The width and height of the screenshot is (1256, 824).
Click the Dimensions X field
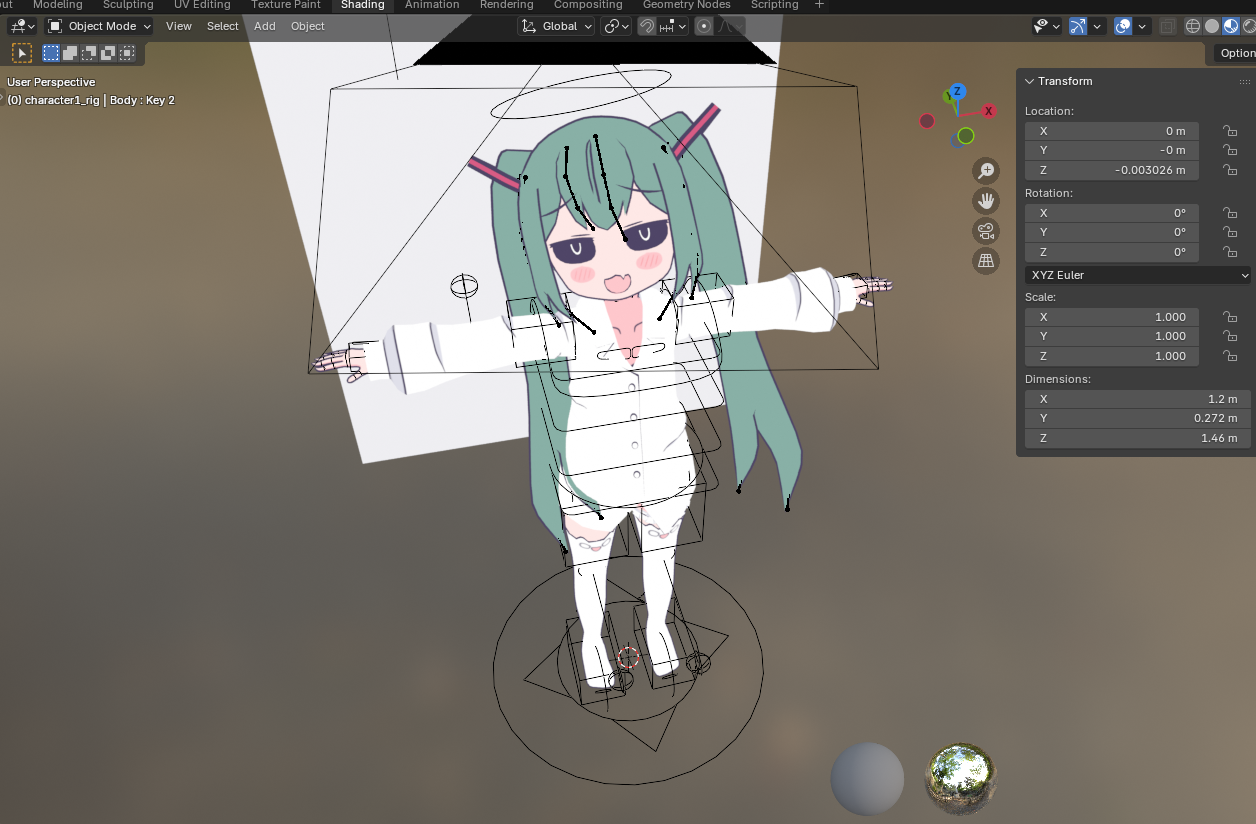tap(1138, 399)
